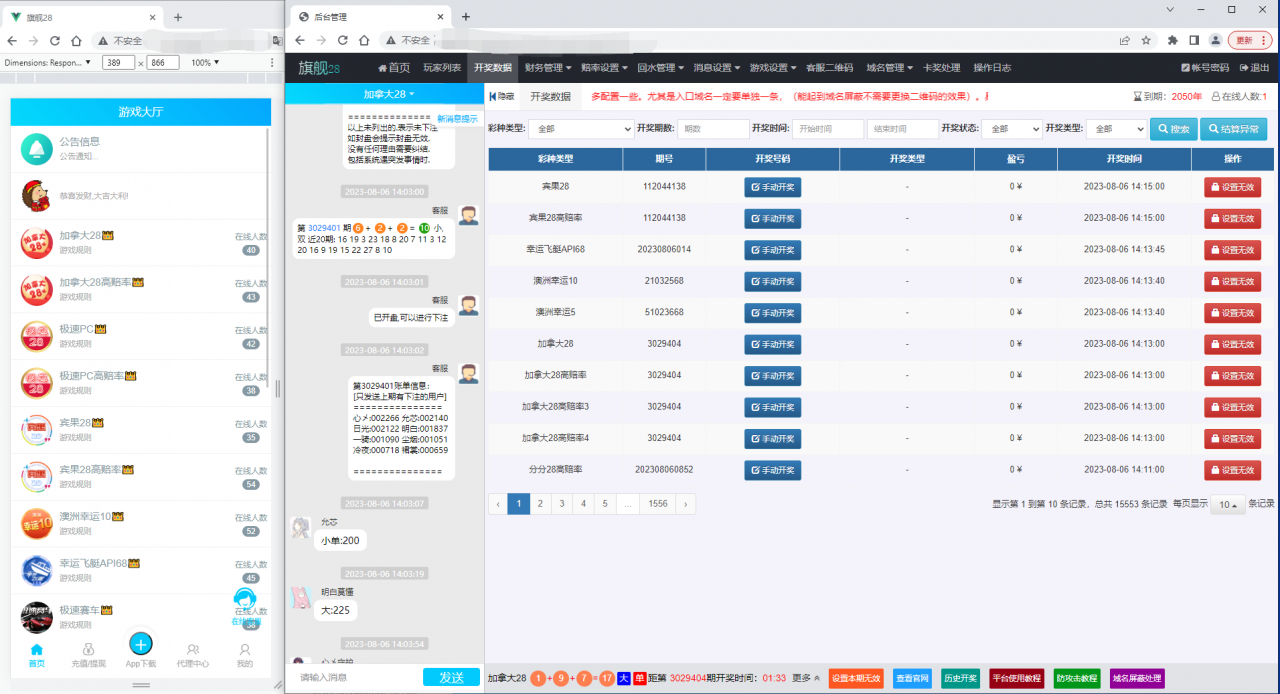The width and height of the screenshot is (1280, 694).
Task: Click 退出 to log out of admin
Action: (x=1255, y=68)
